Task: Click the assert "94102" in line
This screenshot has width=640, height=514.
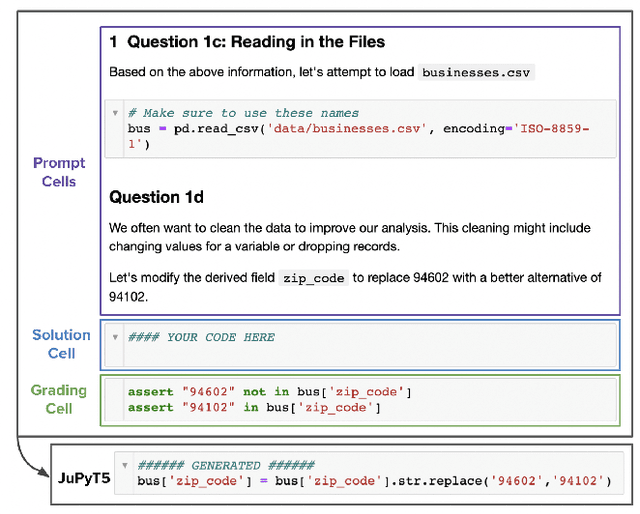Action: coord(255,406)
